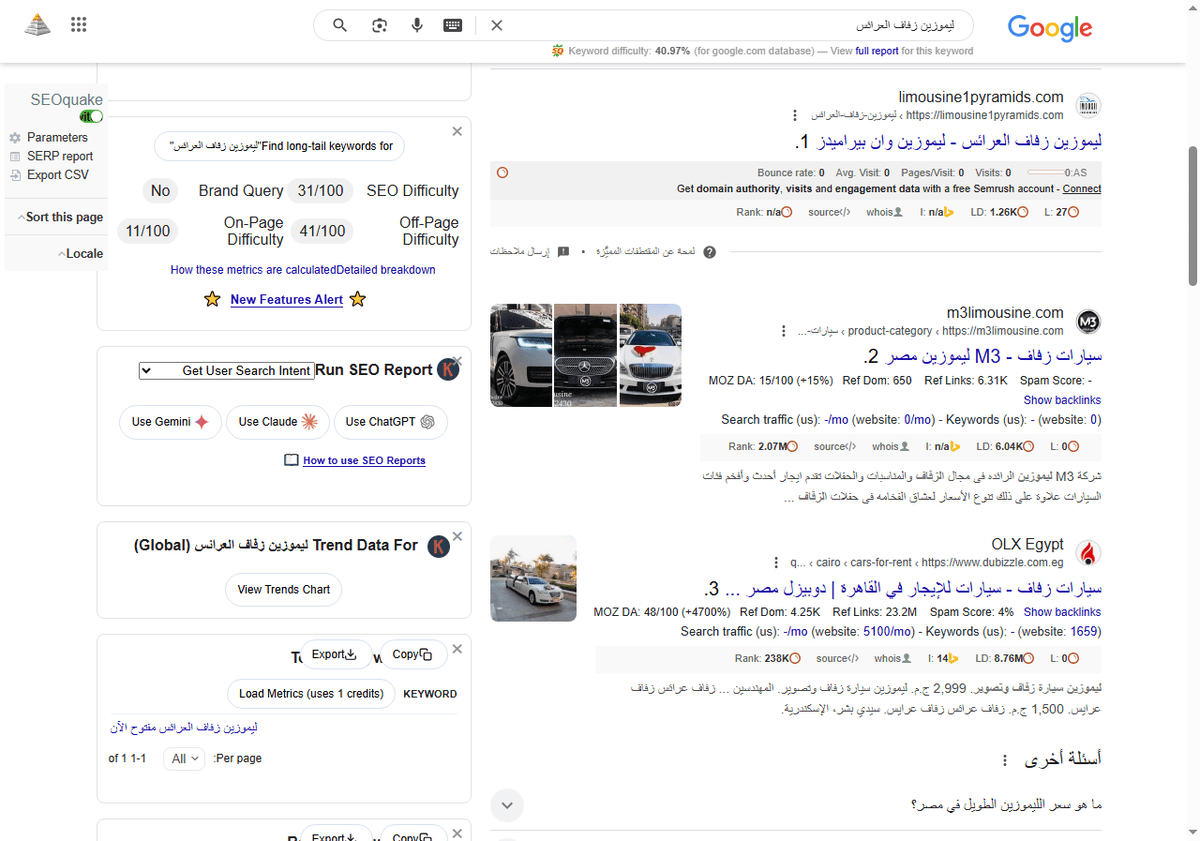
Task: Open the All per-page dropdown
Action: (x=183, y=758)
